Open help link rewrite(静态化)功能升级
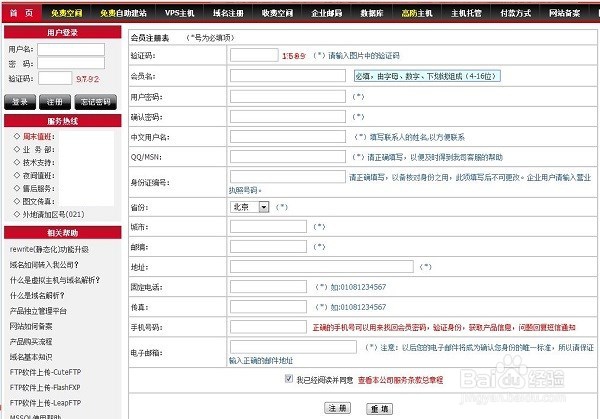 tap(49, 249)
